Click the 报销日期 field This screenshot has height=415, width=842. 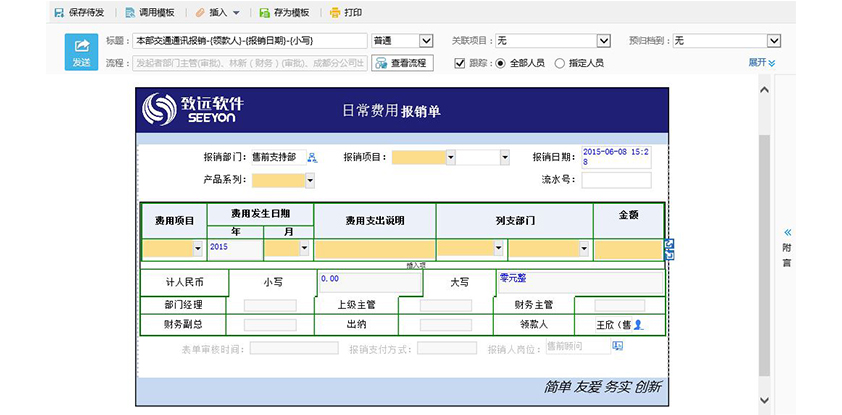pos(616,157)
